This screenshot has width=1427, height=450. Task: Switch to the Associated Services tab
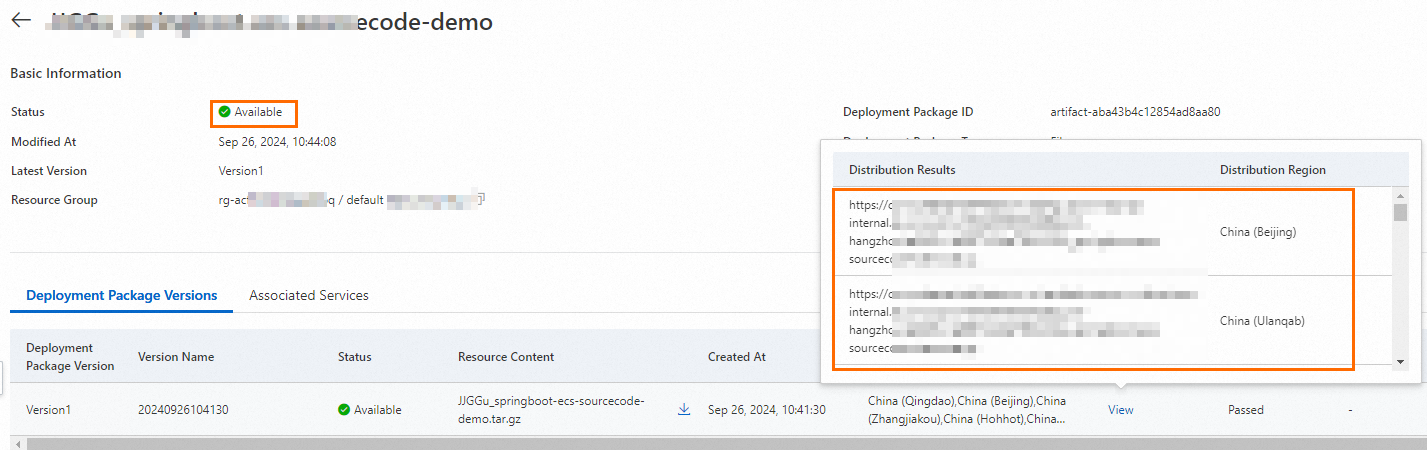[x=309, y=295]
